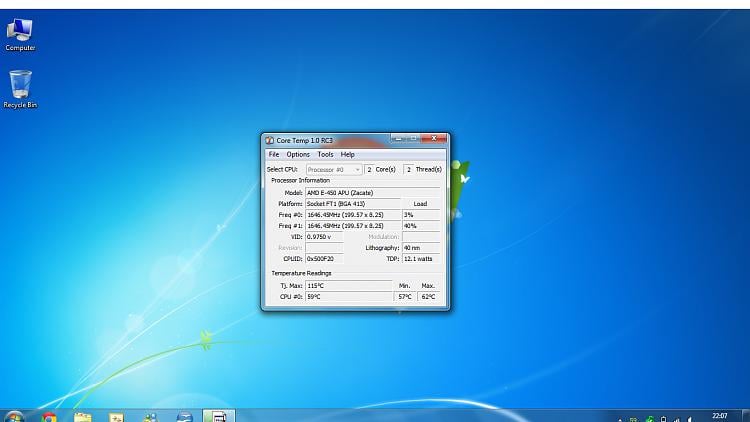Open the Windows Start menu
Viewport: 750px width, 422px height.
tap(14, 417)
